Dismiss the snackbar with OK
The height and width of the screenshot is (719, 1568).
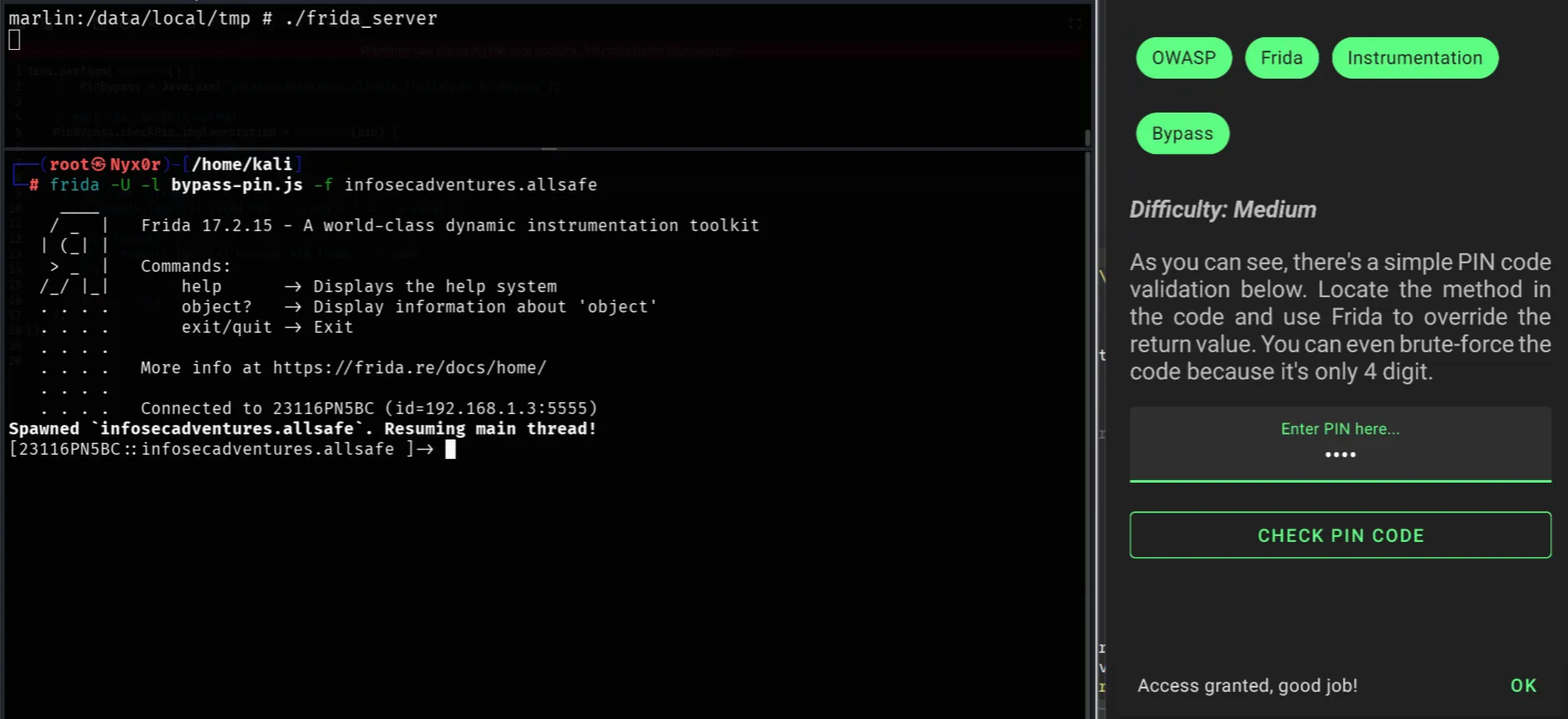(x=1522, y=686)
